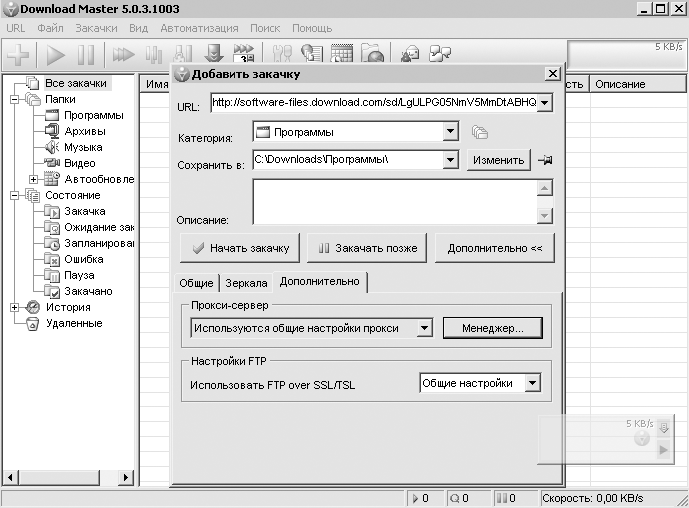Click Закачать позже button

pyautogui.click(x=367, y=248)
